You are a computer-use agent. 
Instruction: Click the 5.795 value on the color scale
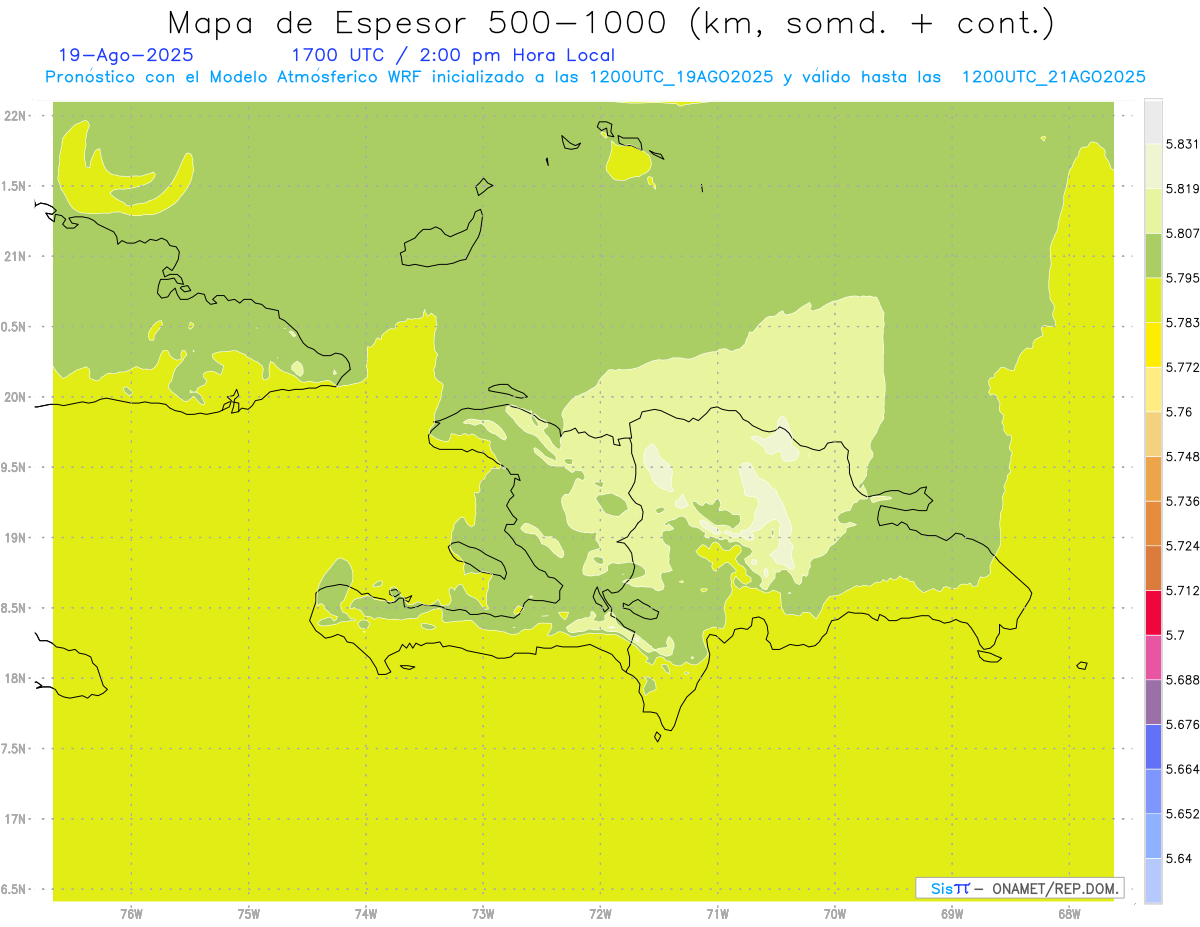pyautogui.click(x=1183, y=278)
